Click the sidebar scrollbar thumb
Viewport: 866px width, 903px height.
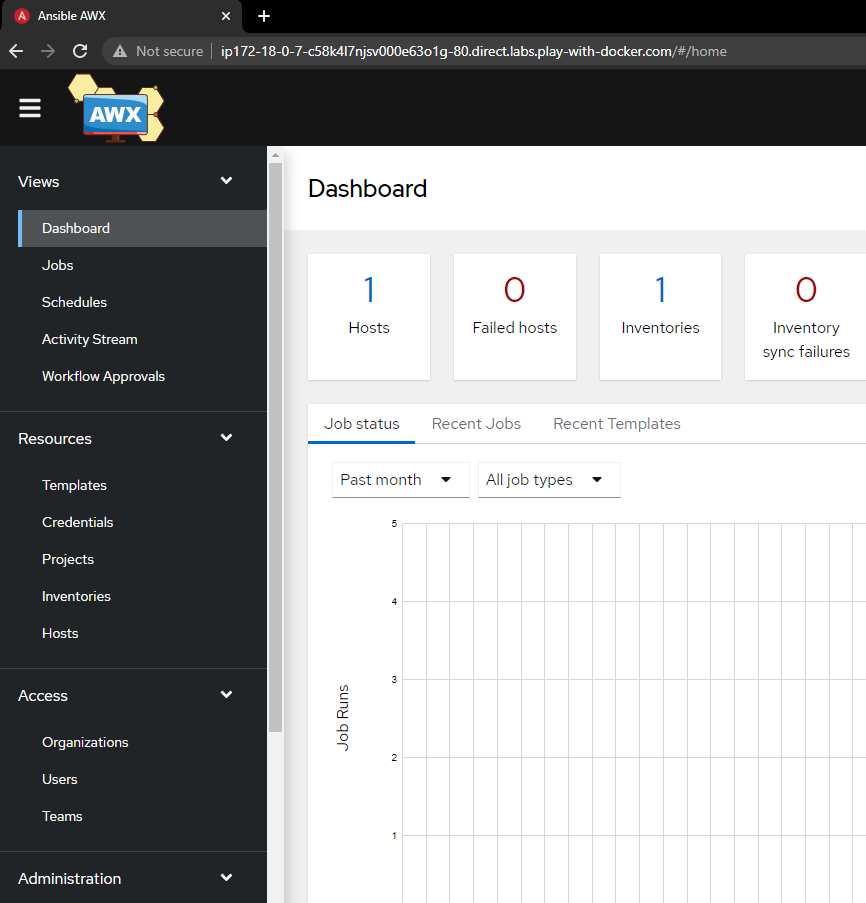(x=275, y=447)
